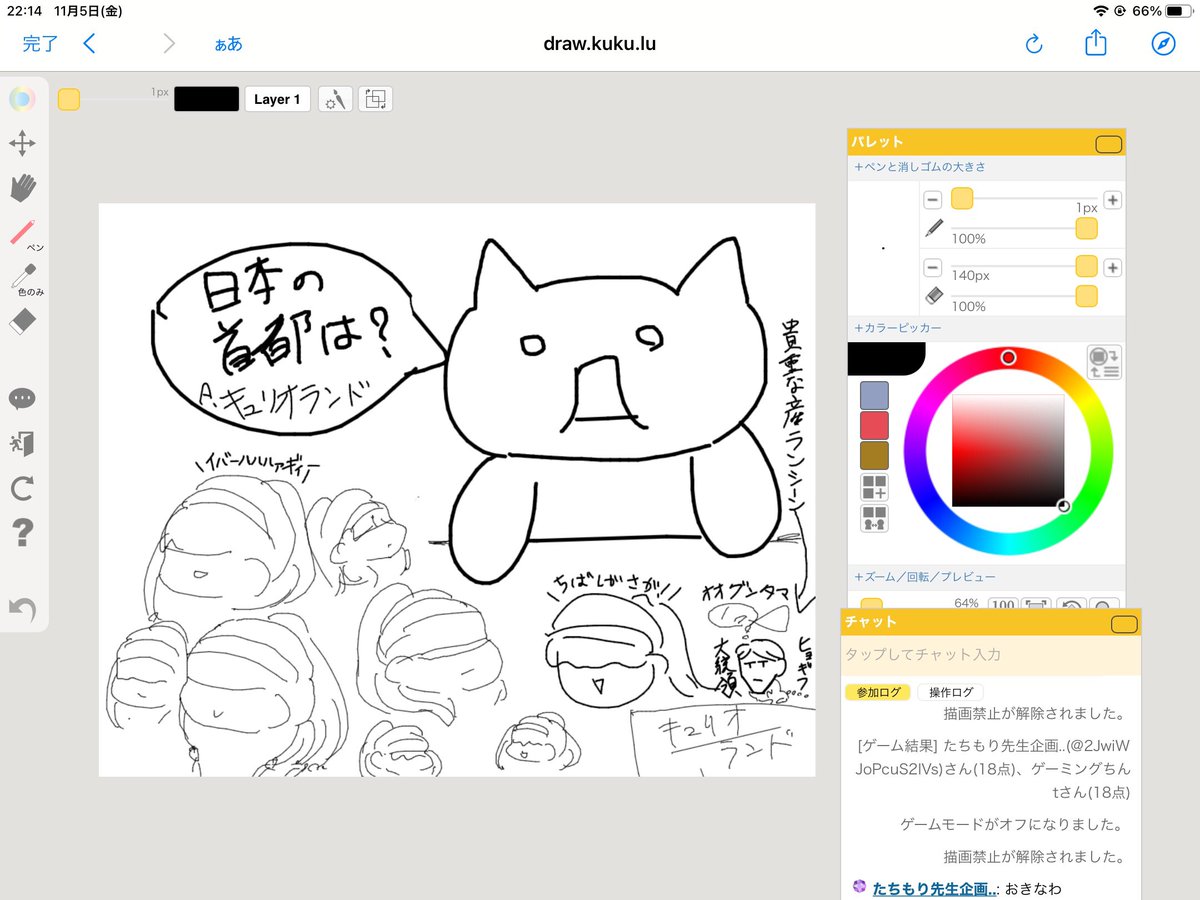Screen dimensions: 1200x900
Task: Collapse the Color Picker section
Action: click(897, 328)
